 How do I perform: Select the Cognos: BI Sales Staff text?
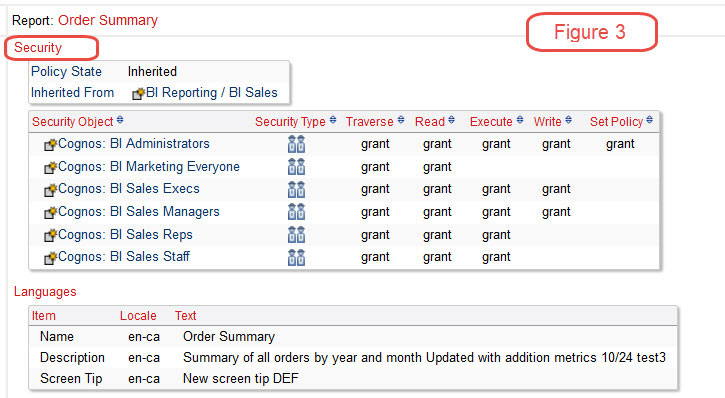124,257
